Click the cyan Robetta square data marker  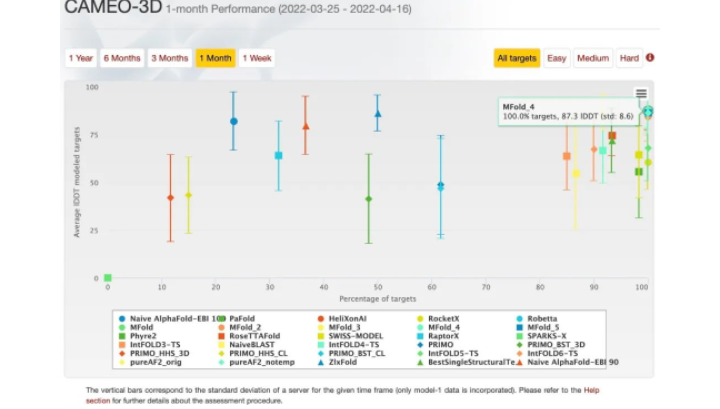pyautogui.click(x=279, y=155)
